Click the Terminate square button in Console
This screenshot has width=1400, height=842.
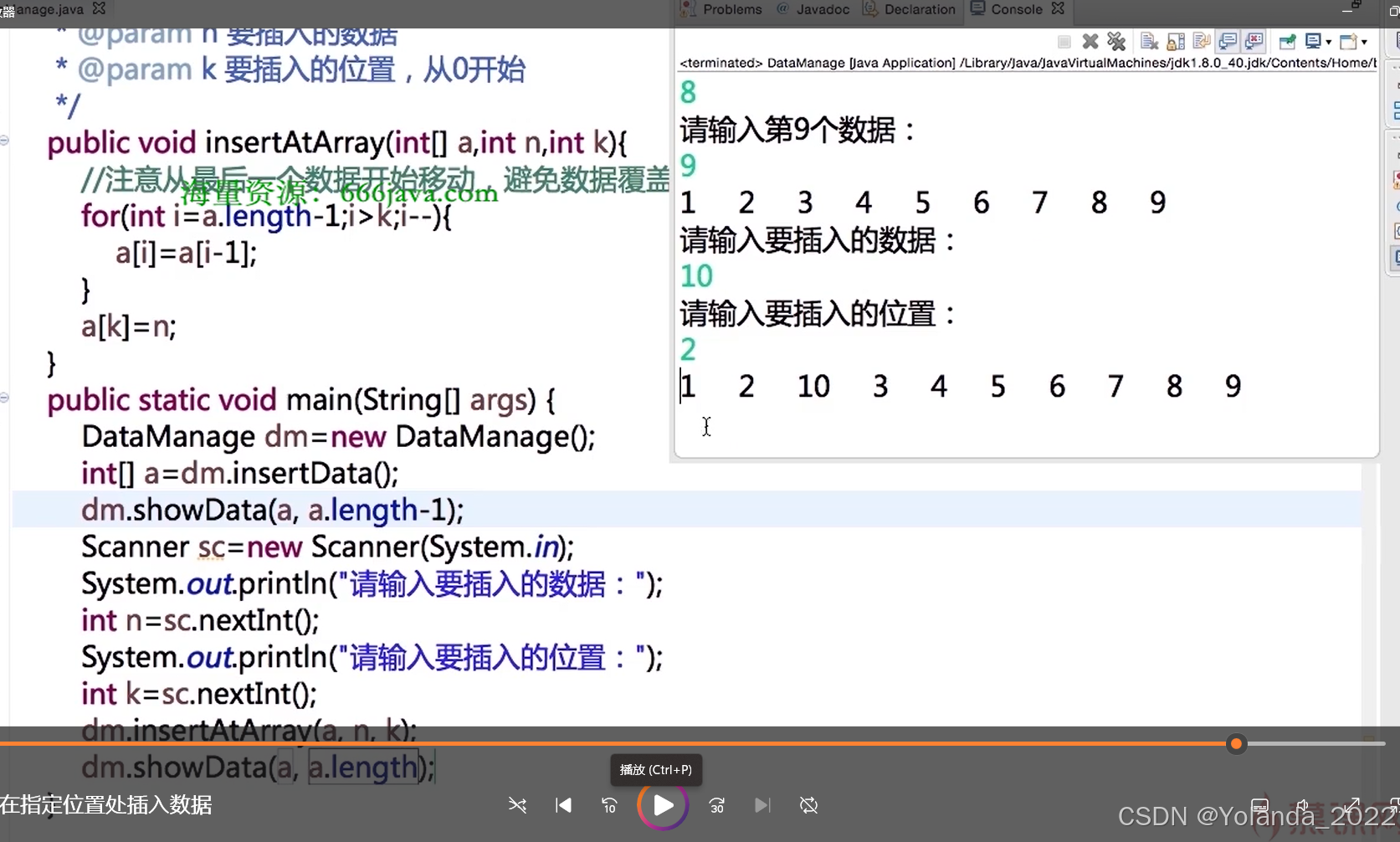coord(1064,42)
